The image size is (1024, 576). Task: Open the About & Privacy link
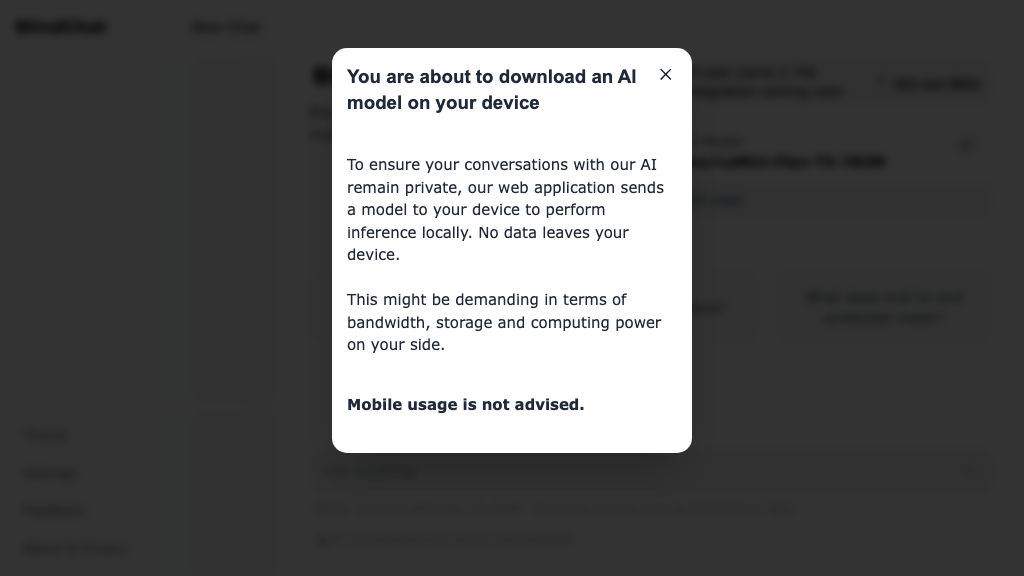coord(75,548)
